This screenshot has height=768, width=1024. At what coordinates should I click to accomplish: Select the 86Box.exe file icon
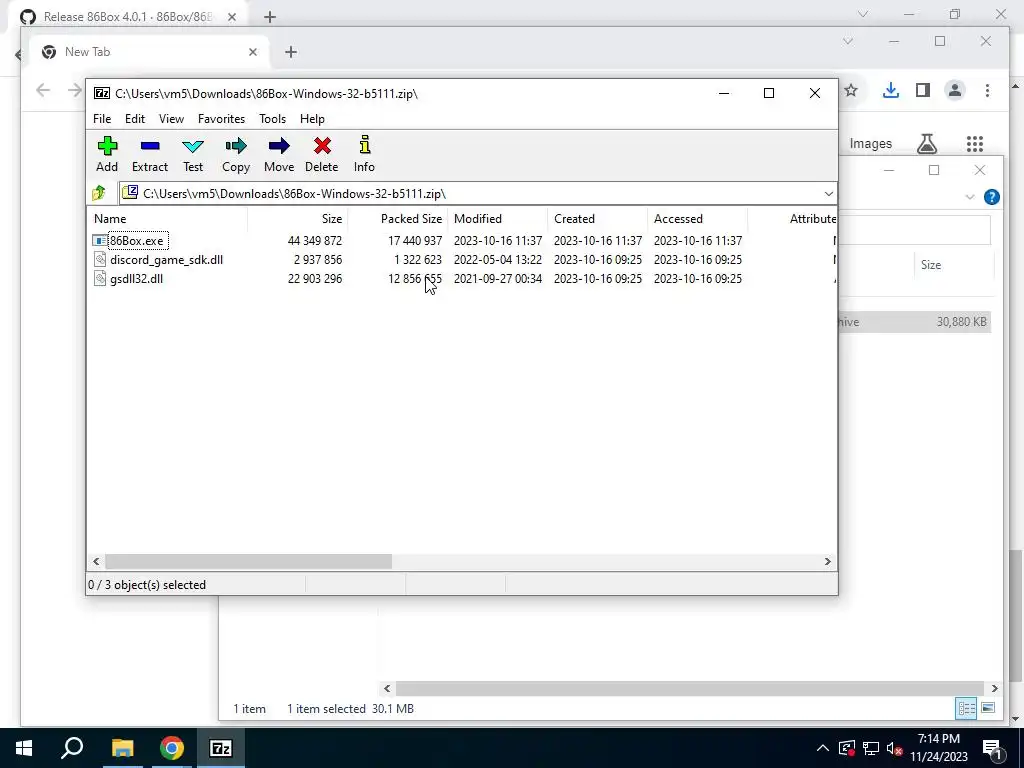click(99, 240)
